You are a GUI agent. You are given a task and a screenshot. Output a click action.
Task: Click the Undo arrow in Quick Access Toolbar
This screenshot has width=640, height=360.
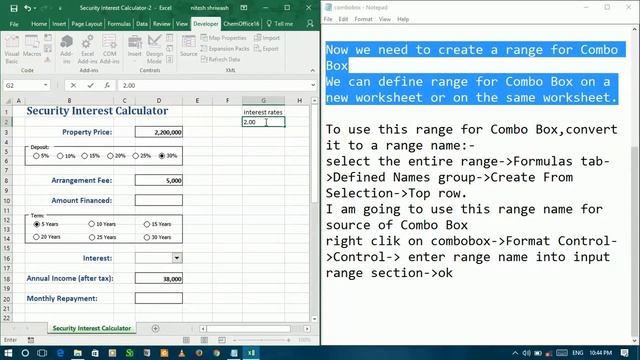[27, 8]
